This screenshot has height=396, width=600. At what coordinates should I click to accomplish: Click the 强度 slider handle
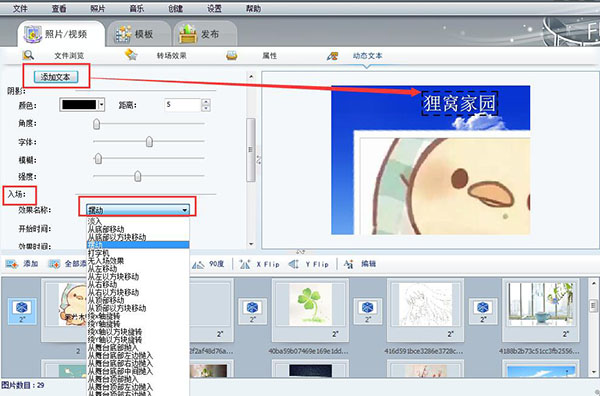[137, 176]
